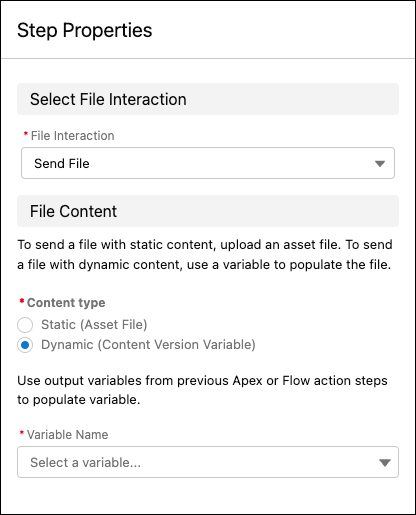Click the Step Properties panel heading
Viewport: 416px width, 515px height.
[x=85, y=30]
